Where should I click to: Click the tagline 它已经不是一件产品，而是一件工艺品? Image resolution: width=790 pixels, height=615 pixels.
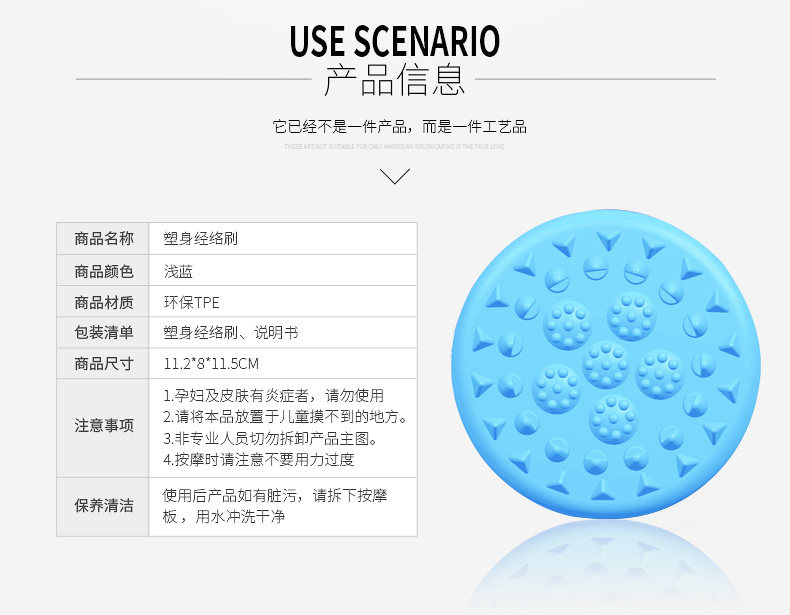click(399, 127)
